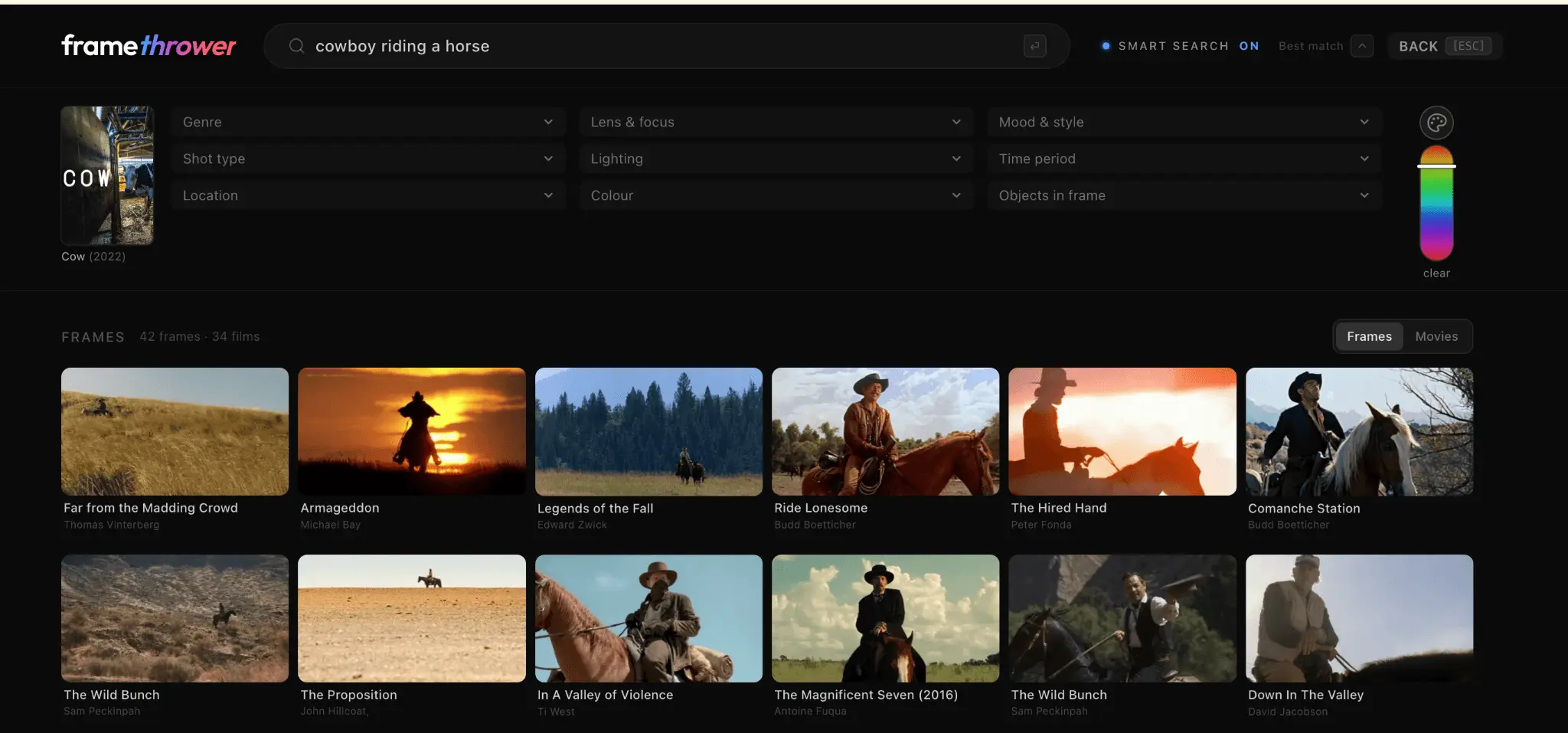Expand the Shot type filter
Viewport: 1568px width, 733px height.
368,159
